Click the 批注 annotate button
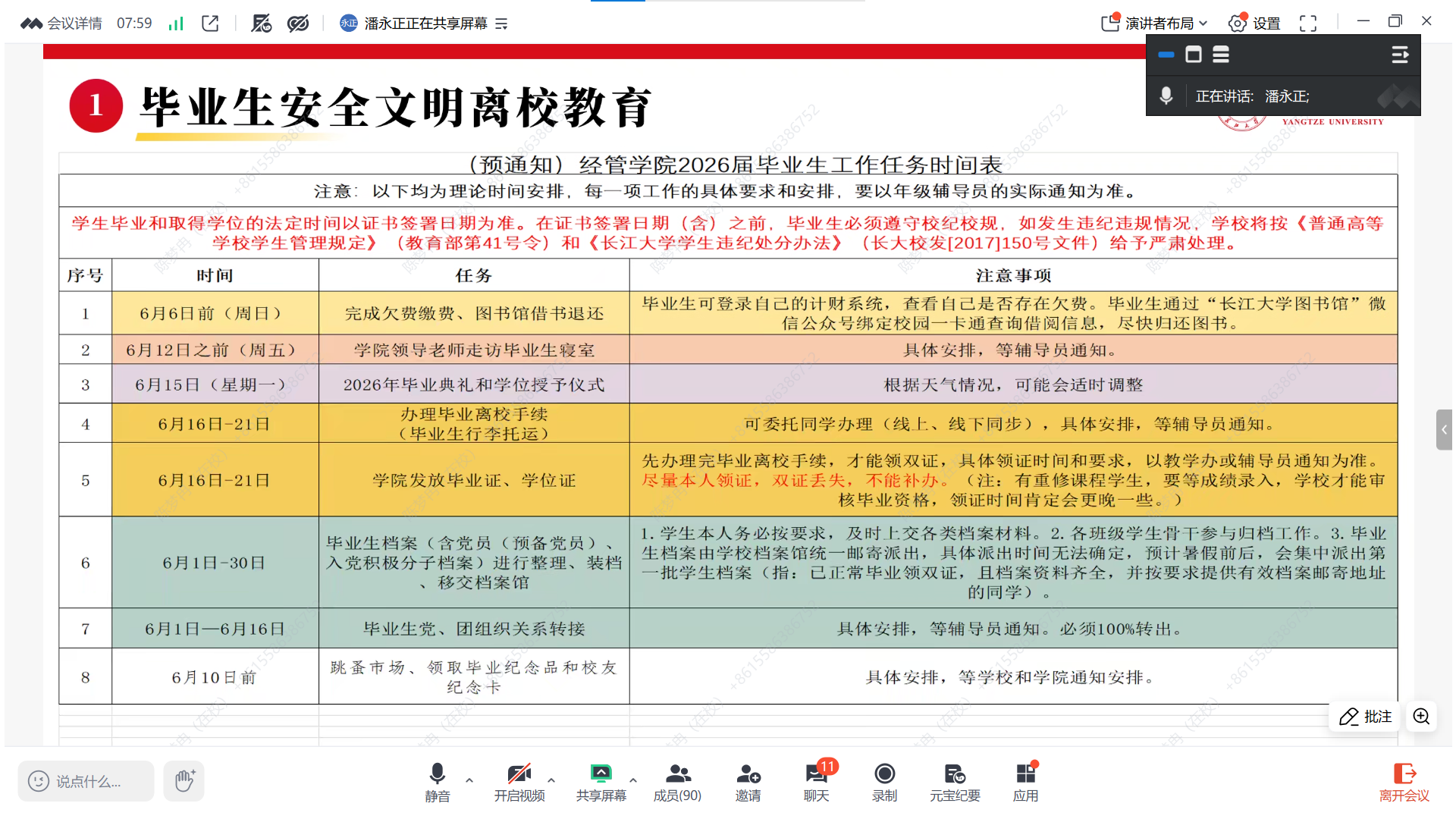 [1366, 717]
